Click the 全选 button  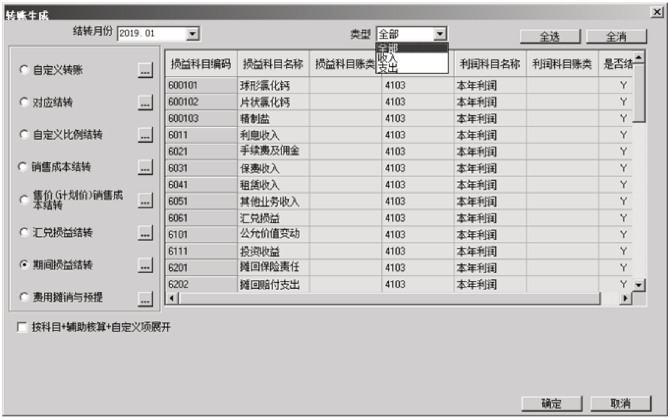click(550, 36)
